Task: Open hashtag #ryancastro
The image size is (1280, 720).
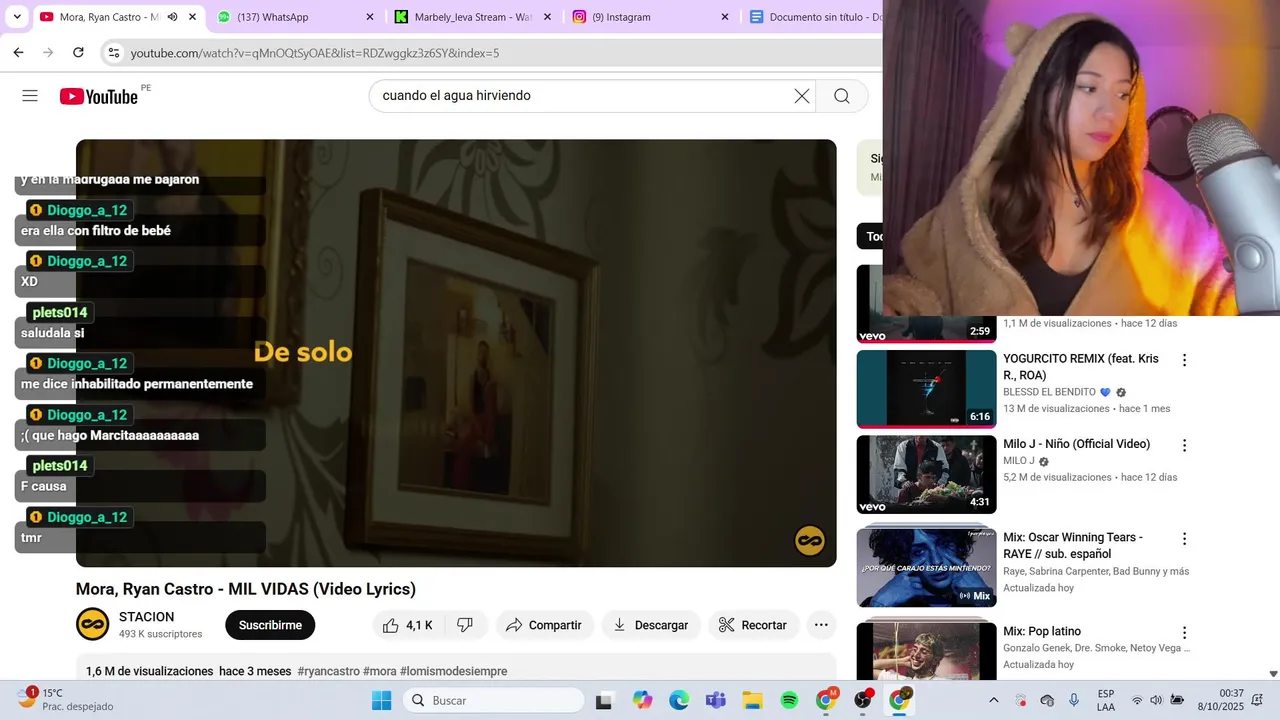Action: [328, 671]
